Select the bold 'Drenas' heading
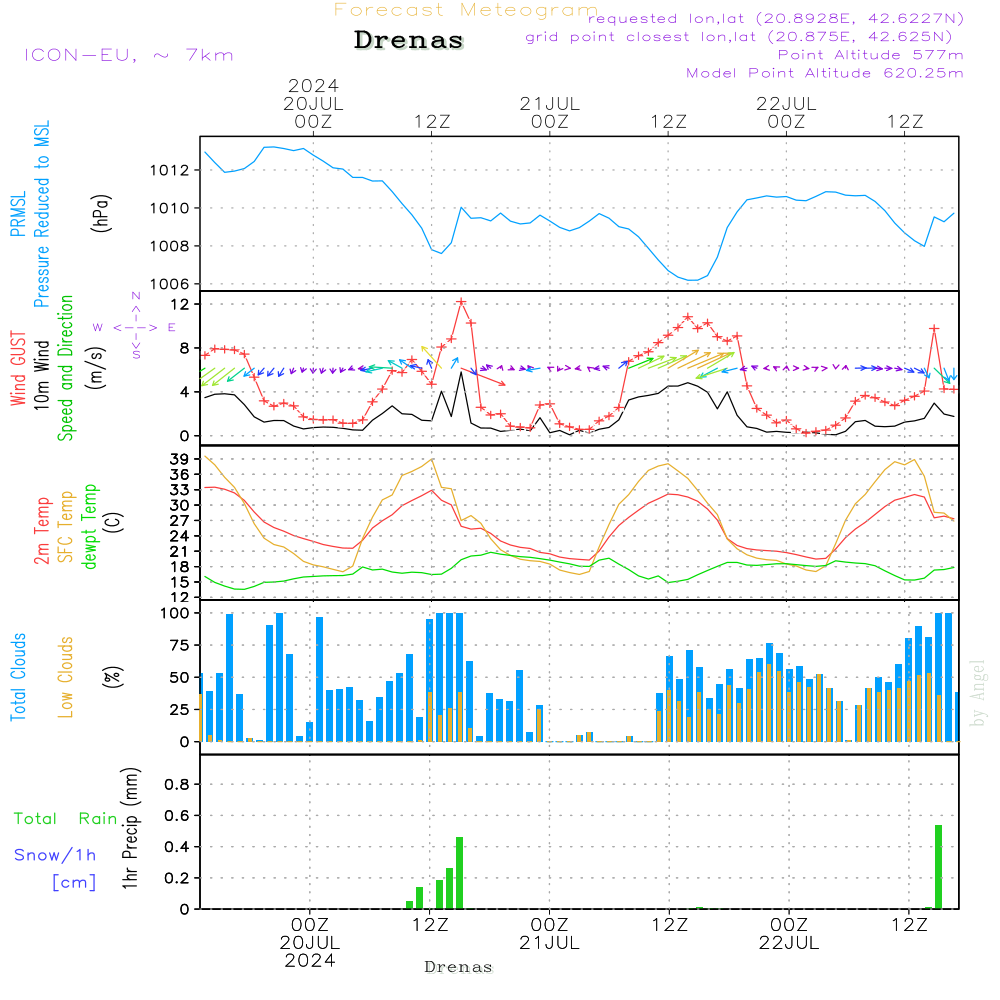Screen dimensions: 1000x1000 409,40
